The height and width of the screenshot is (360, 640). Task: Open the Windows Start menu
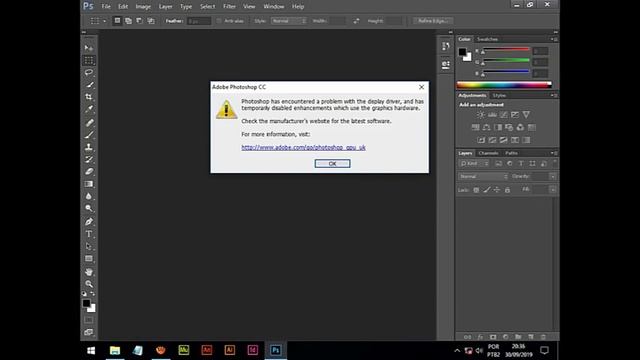(91, 351)
